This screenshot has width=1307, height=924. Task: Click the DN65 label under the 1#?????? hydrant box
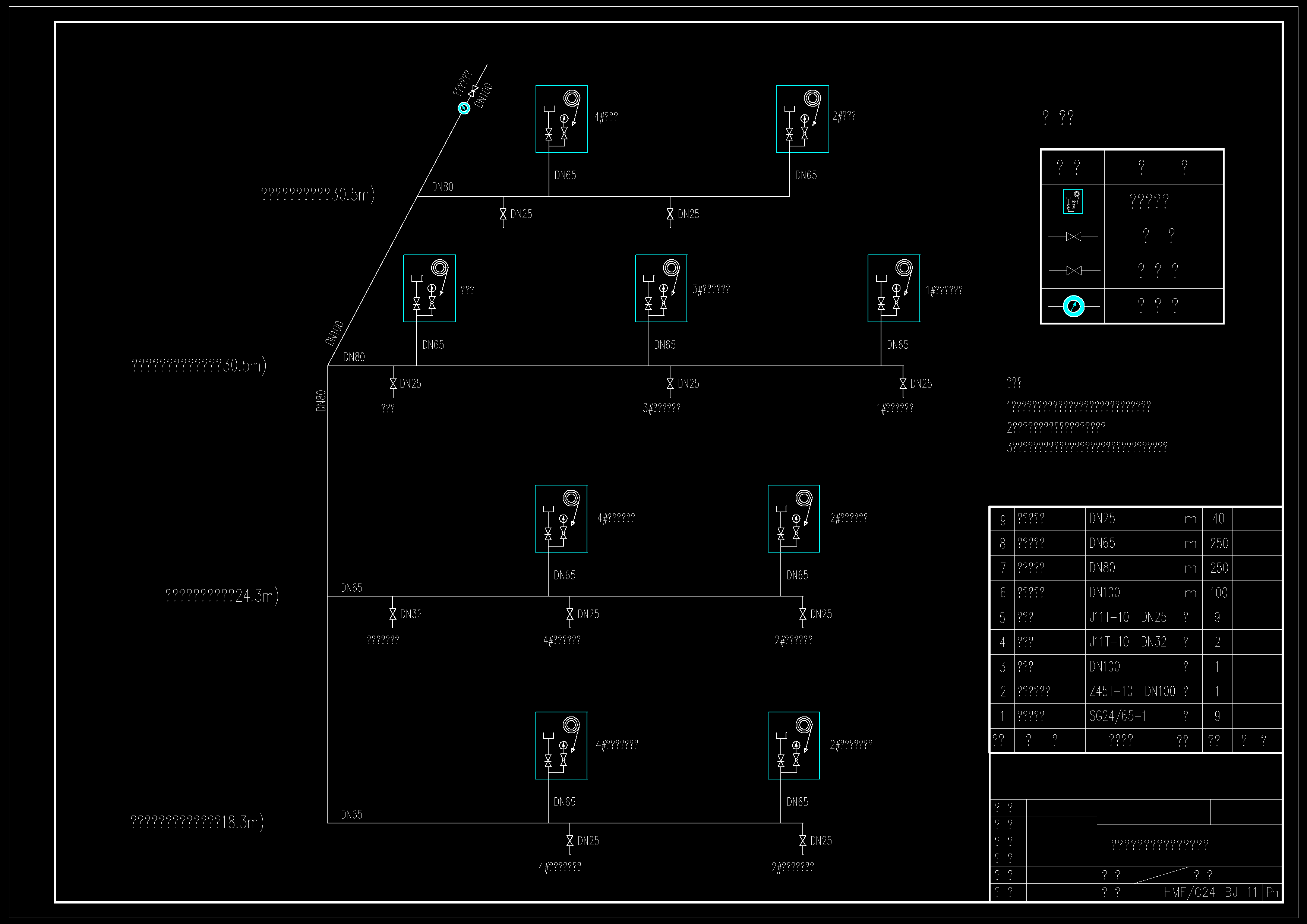(898, 345)
